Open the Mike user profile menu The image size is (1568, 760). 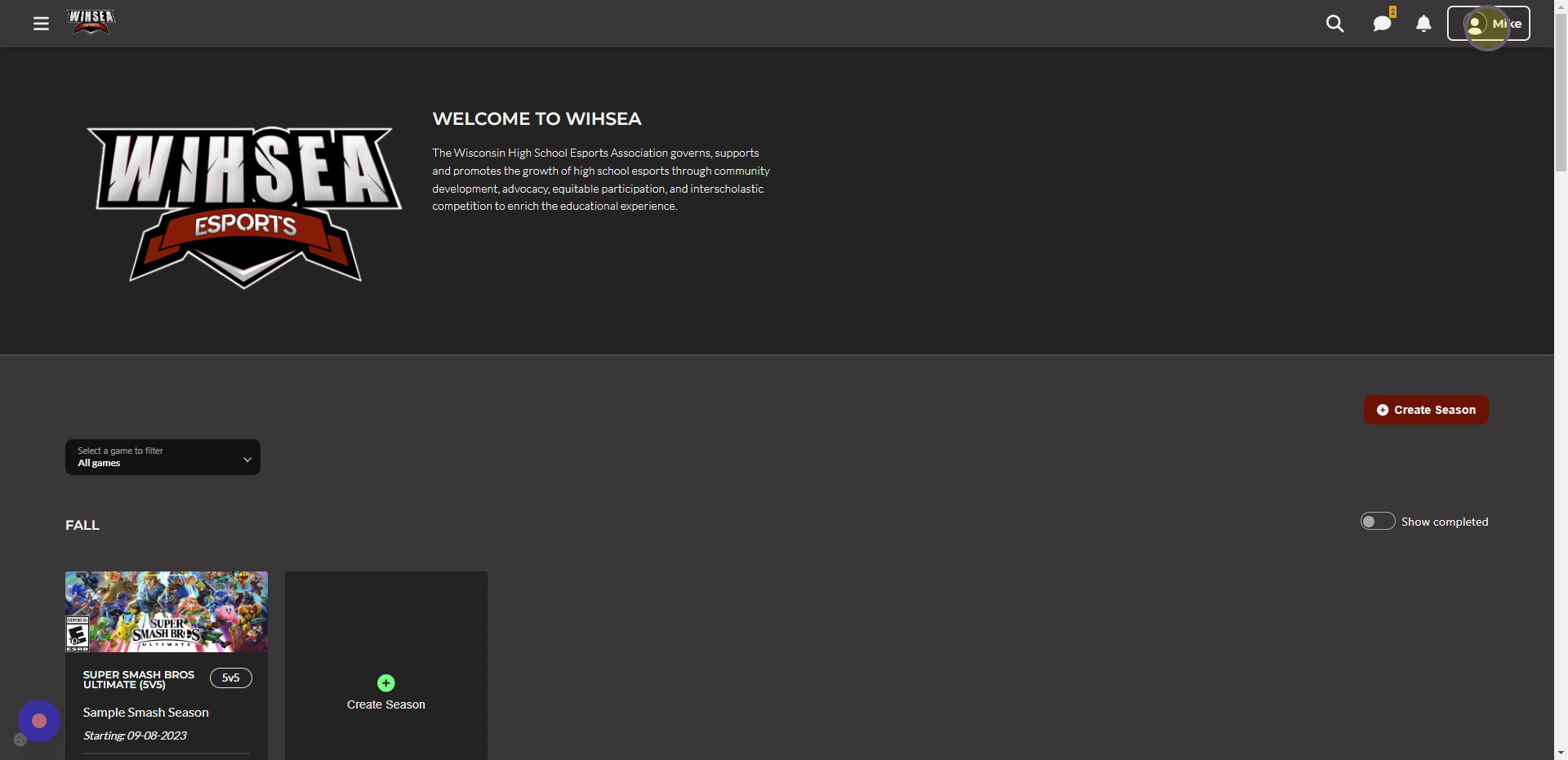click(x=1488, y=24)
